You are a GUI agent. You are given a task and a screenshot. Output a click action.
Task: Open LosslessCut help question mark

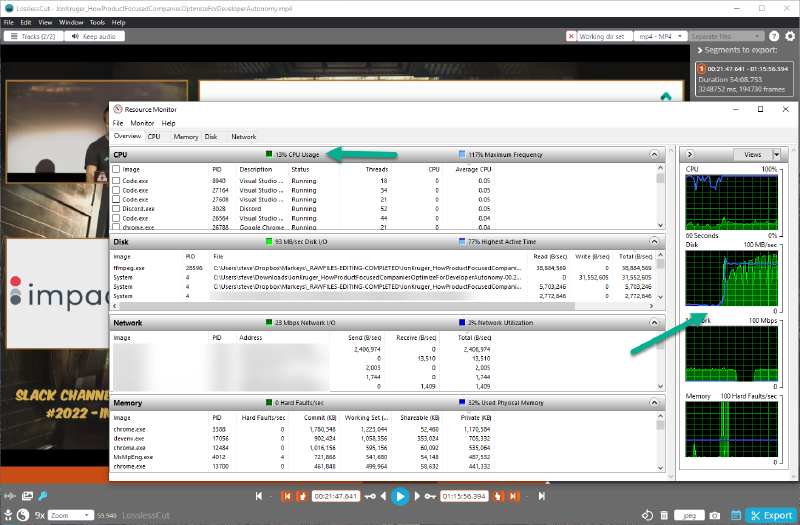[774, 36]
